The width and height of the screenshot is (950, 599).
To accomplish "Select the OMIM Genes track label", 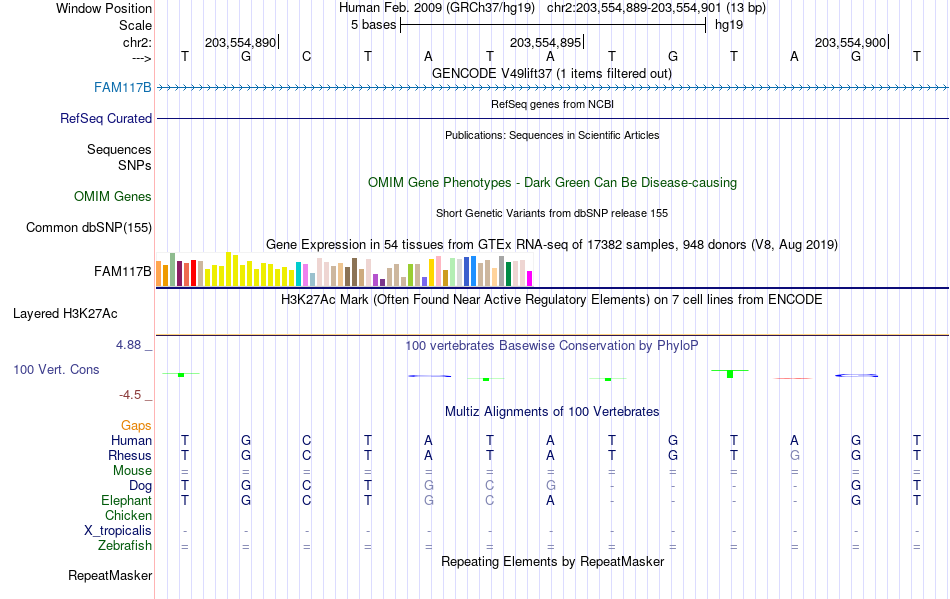I will pyautogui.click(x=112, y=197).
